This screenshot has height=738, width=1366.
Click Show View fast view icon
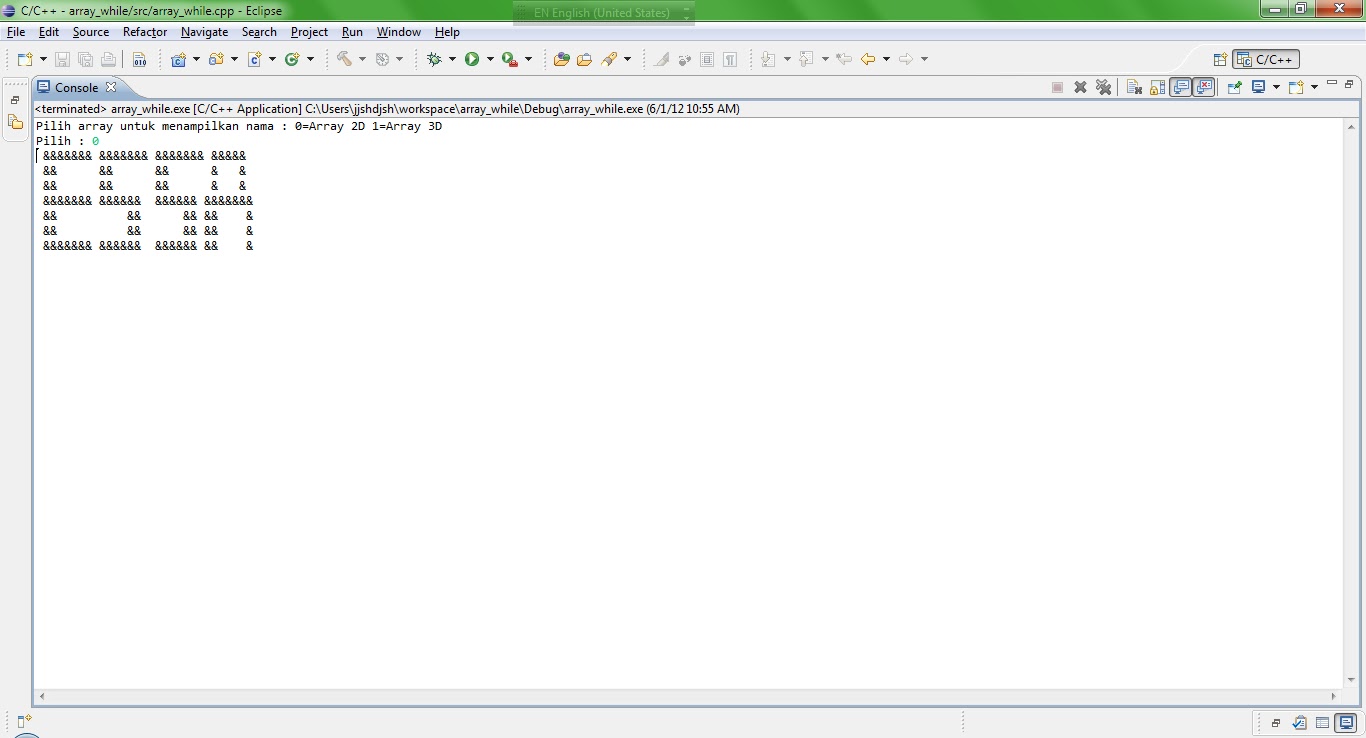[x=24, y=721]
